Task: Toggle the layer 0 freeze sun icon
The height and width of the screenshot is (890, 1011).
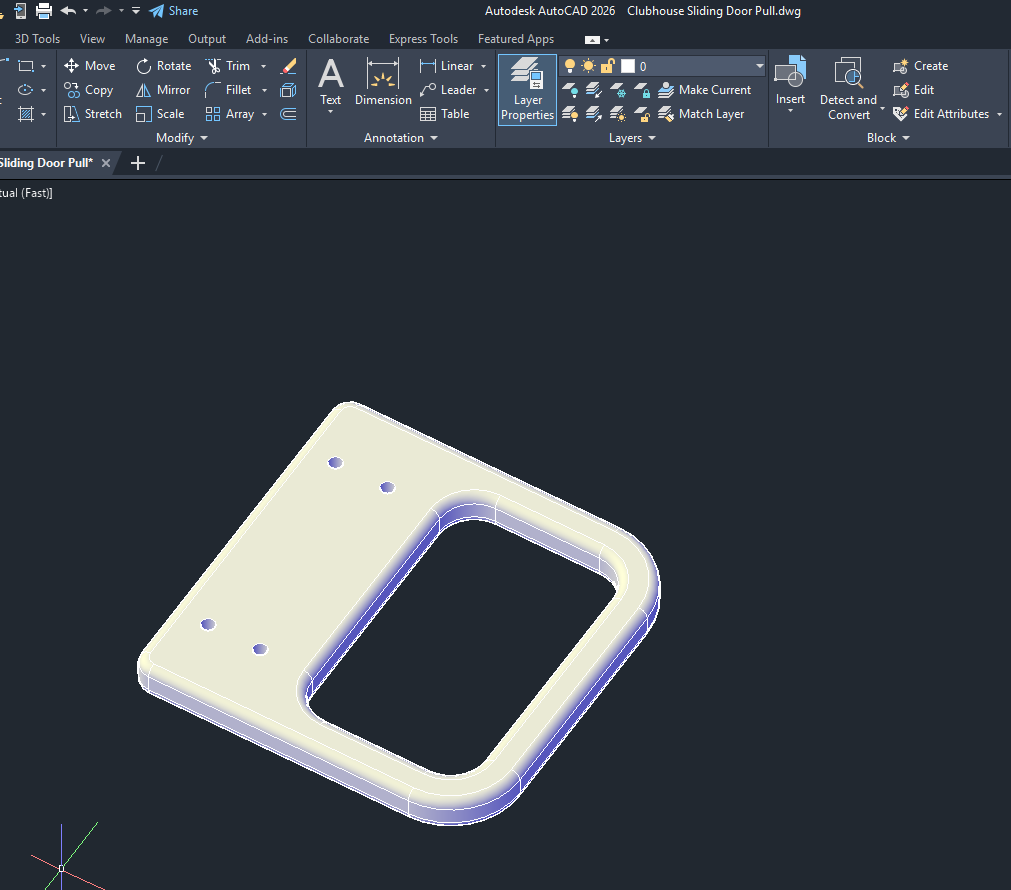Action: tap(588, 66)
